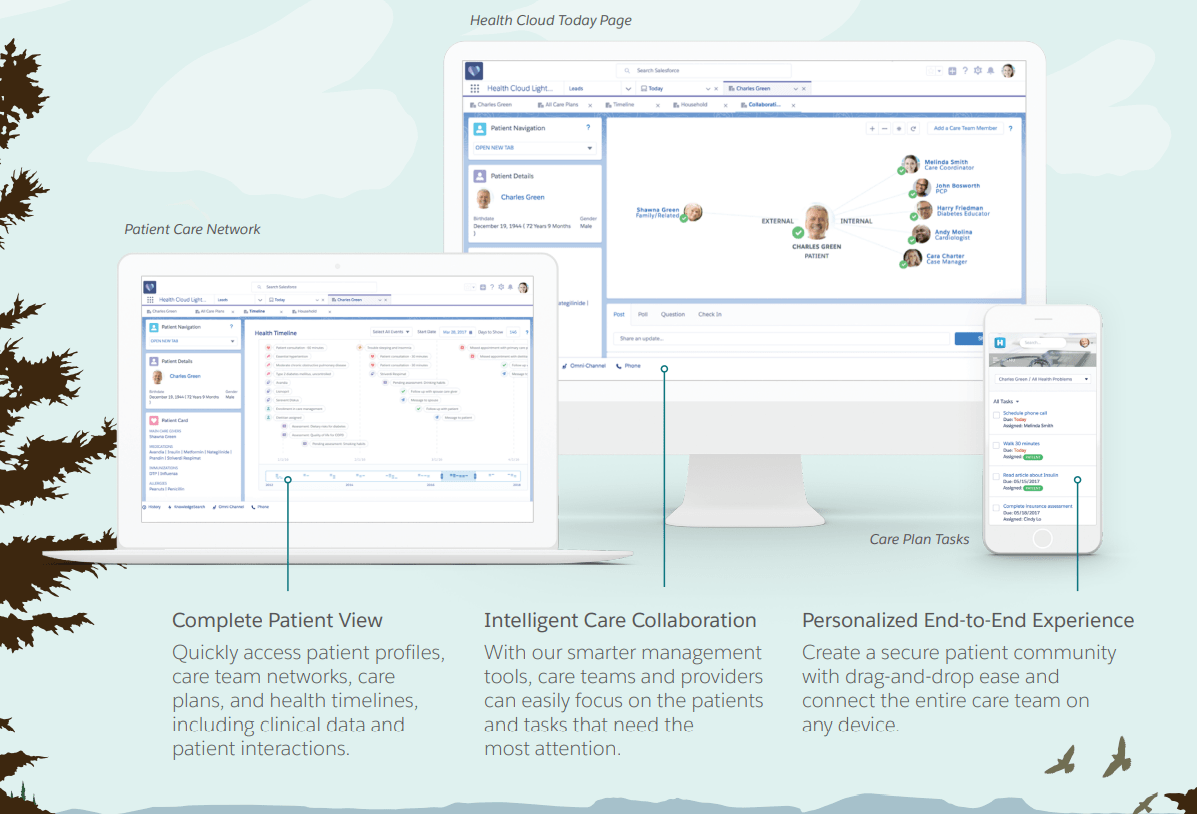1197x814 pixels.
Task: Click the Share an update text field
Action: pyautogui.click(x=780, y=339)
